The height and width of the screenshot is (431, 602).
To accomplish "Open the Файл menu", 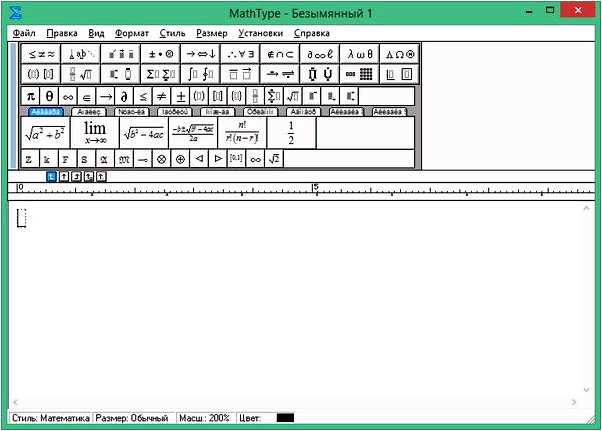I will tap(24, 33).
